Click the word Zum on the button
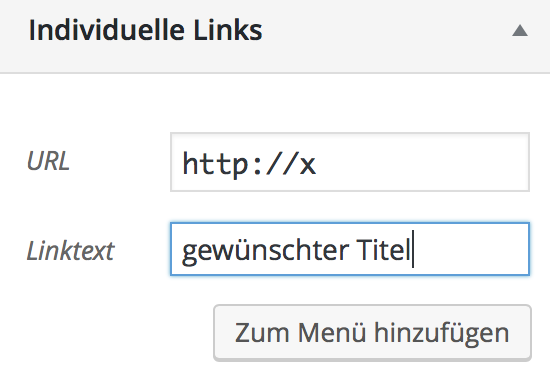 coord(262,332)
